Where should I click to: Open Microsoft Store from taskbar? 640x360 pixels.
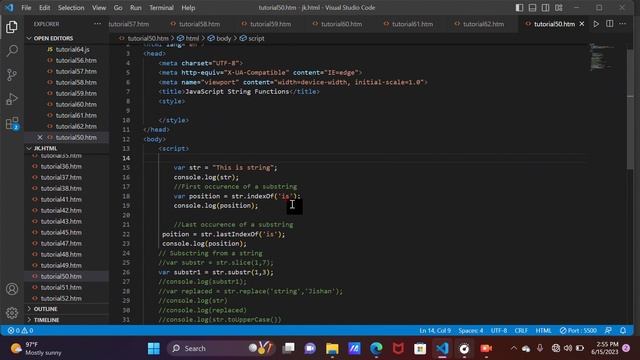(x=420, y=349)
